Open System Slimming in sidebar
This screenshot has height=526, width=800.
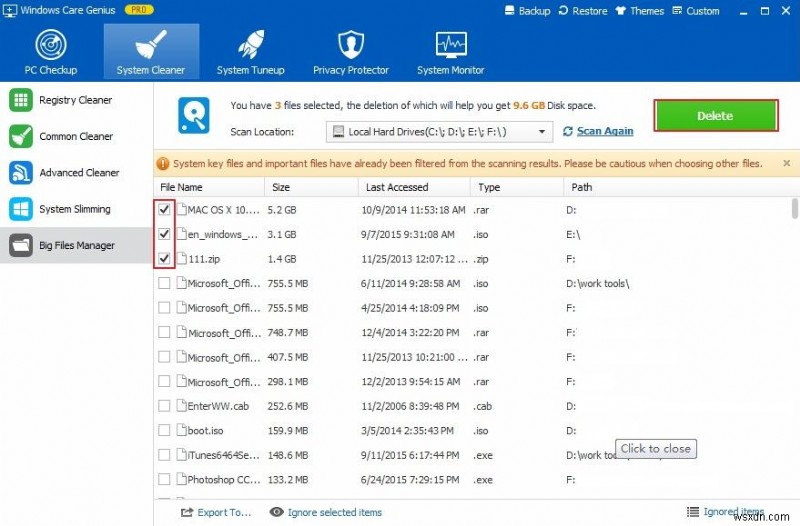point(77,209)
